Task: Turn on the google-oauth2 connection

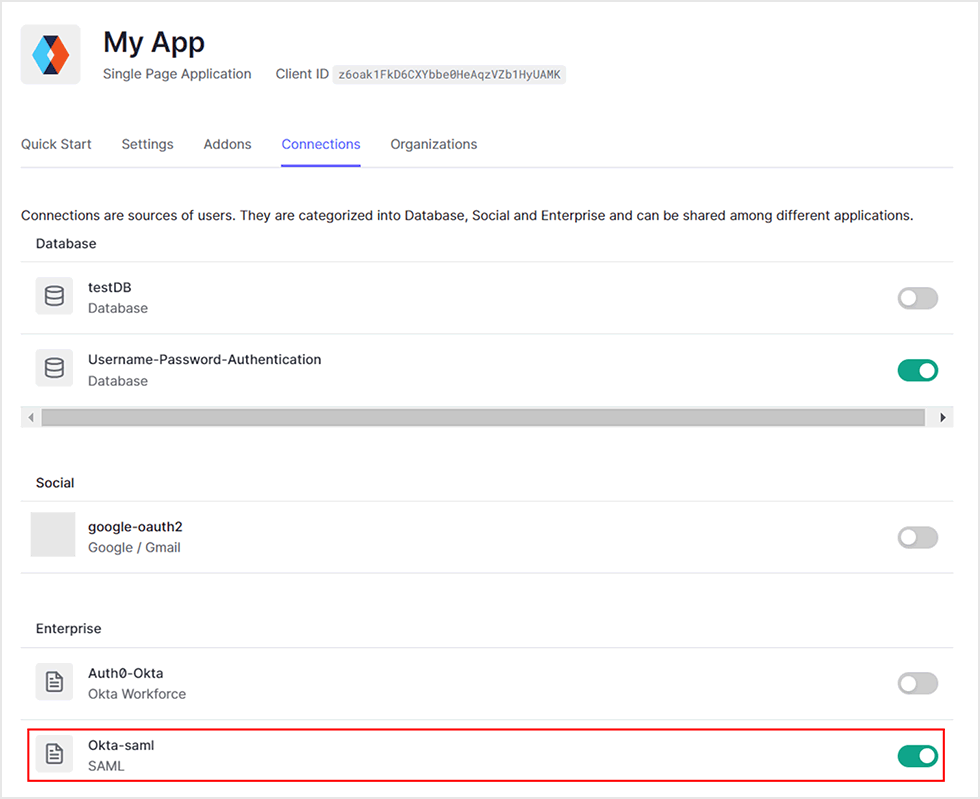Action: [x=918, y=537]
